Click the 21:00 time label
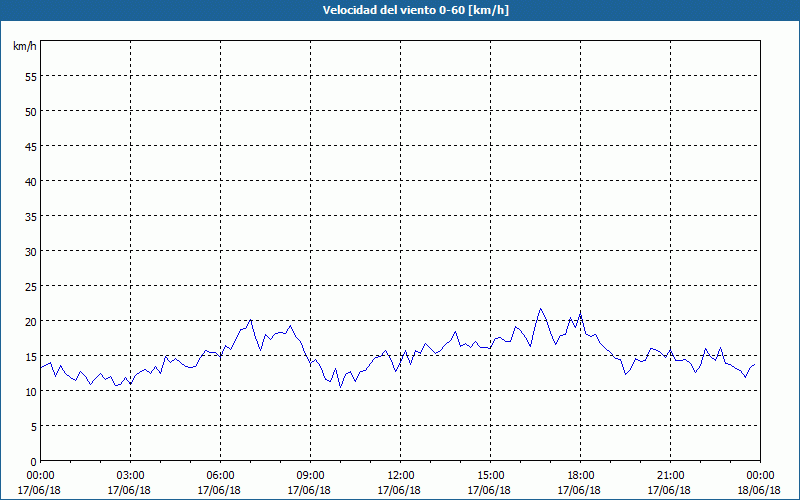This screenshot has width=800, height=500. pyautogui.click(x=670, y=476)
